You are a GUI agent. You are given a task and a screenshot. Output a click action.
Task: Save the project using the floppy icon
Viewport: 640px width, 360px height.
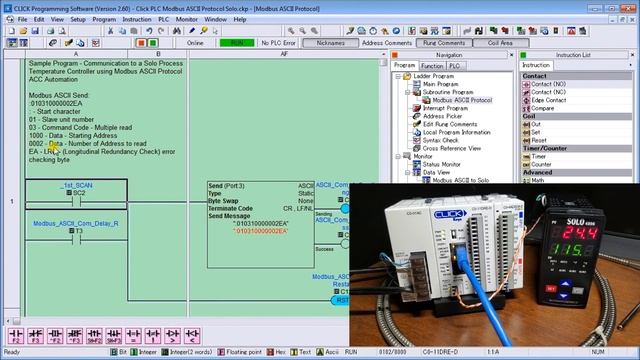tap(35, 31)
